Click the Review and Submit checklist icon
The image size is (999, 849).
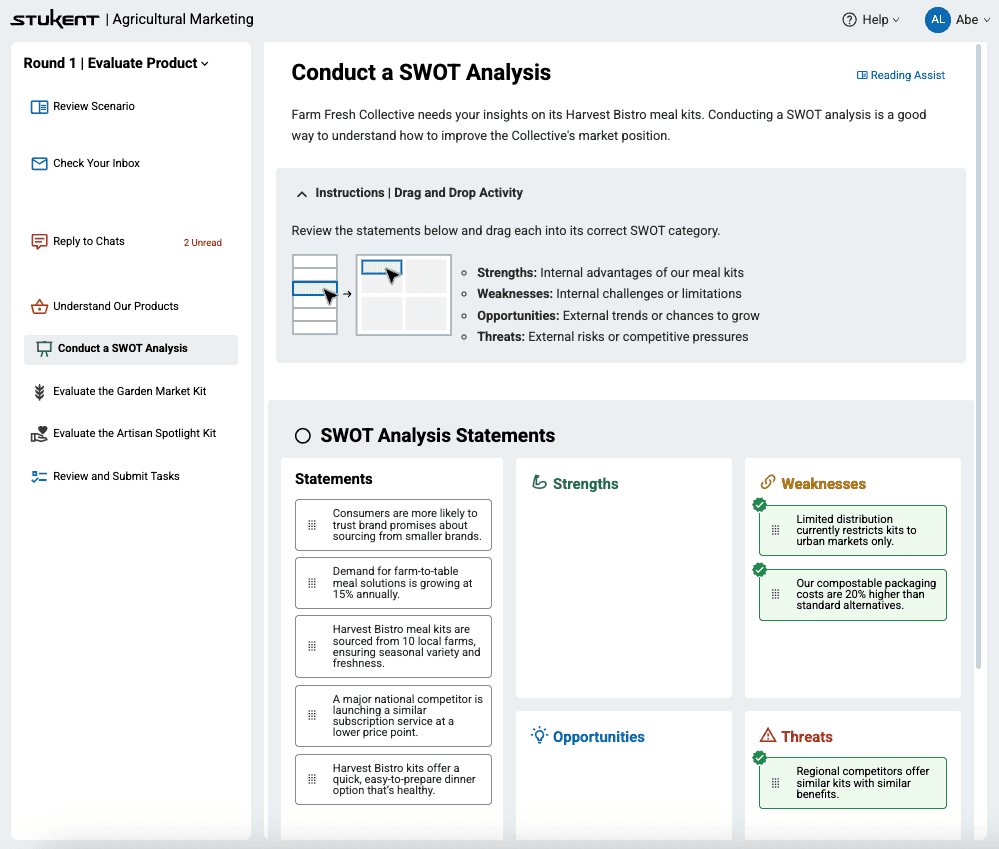(40, 476)
